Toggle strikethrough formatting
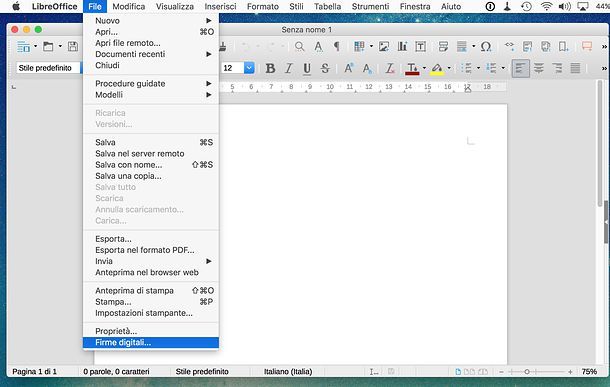 tap(325, 68)
